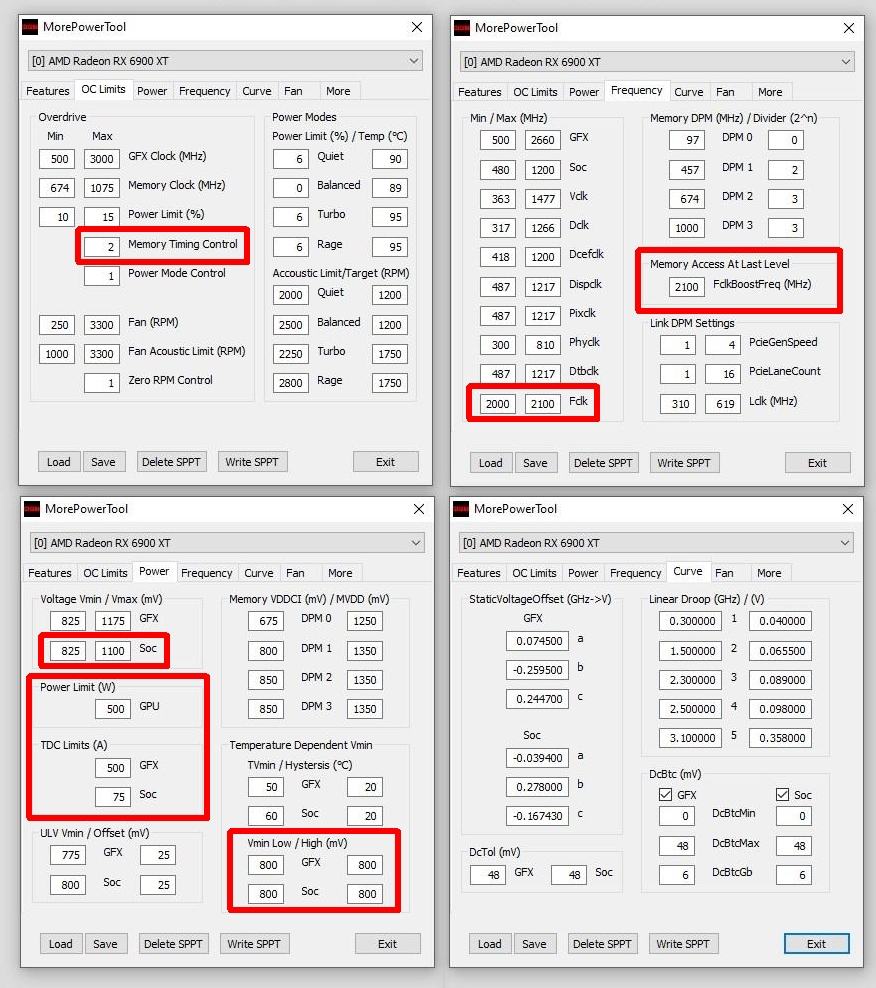876x988 pixels.
Task: Click the Power Mode Control value field
Action: point(101,275)
